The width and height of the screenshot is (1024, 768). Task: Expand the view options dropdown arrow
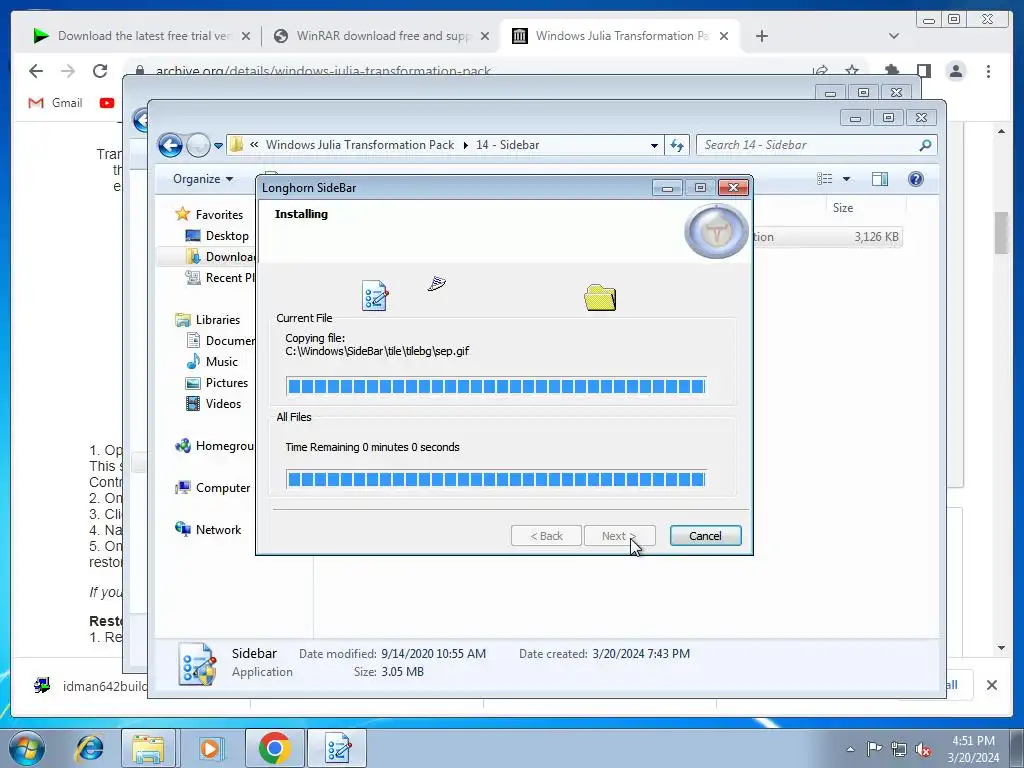coord(846,179)
